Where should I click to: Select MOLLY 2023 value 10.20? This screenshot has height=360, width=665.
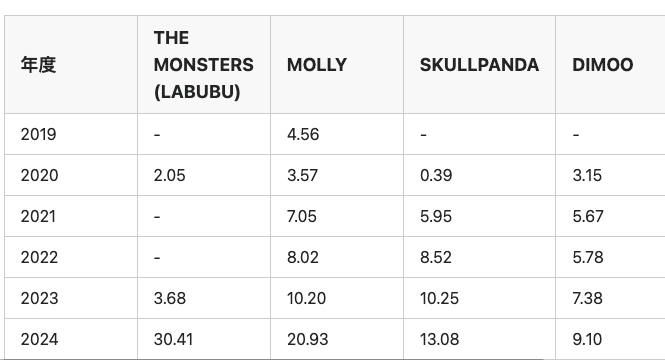(306, 298)
